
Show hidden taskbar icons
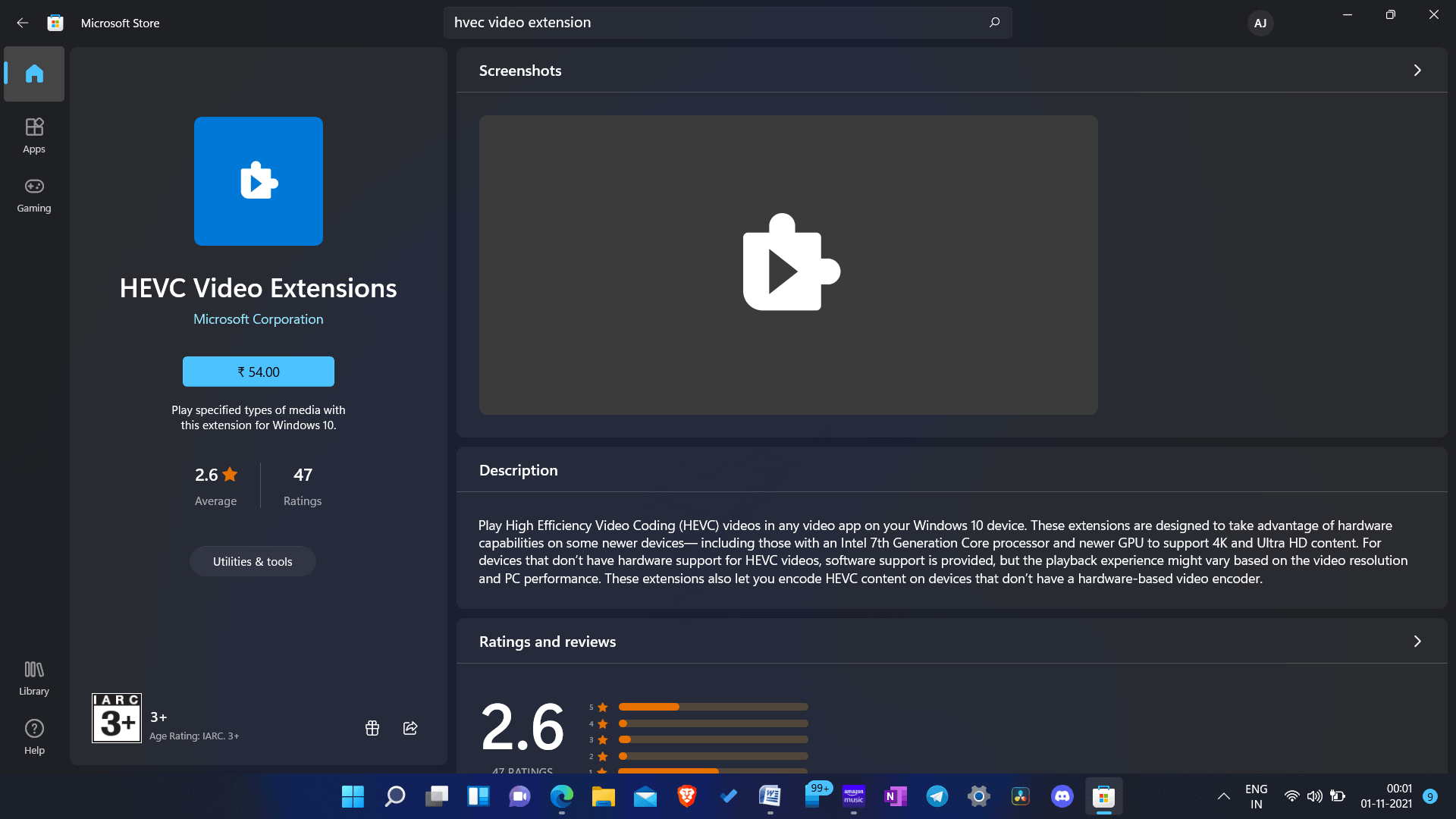[1223, 797]
